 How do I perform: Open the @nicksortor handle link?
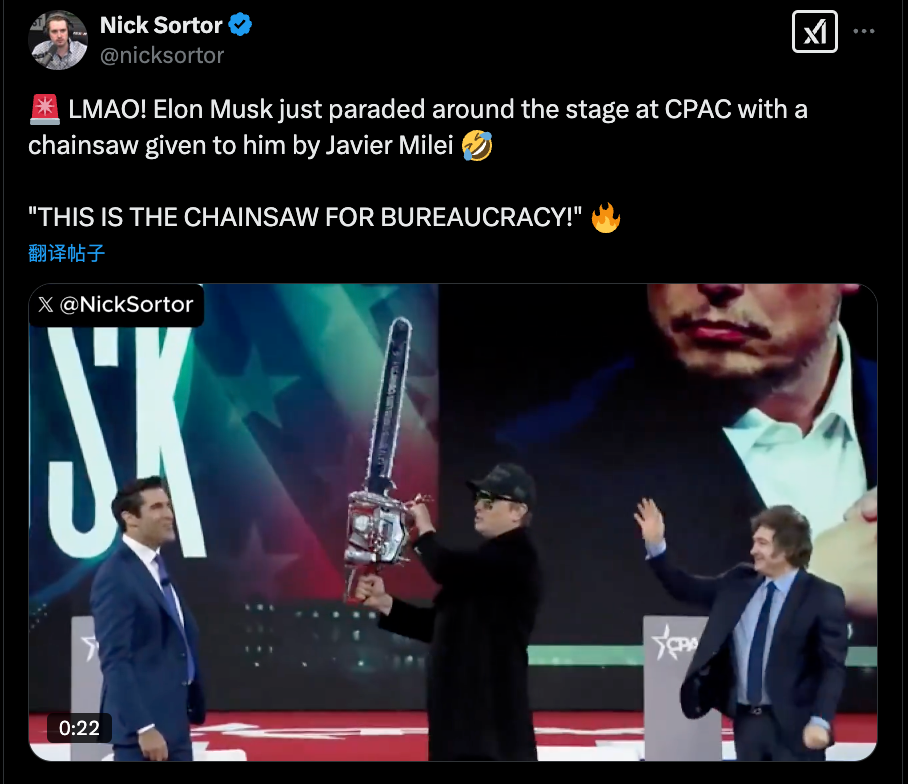point(162,55)
